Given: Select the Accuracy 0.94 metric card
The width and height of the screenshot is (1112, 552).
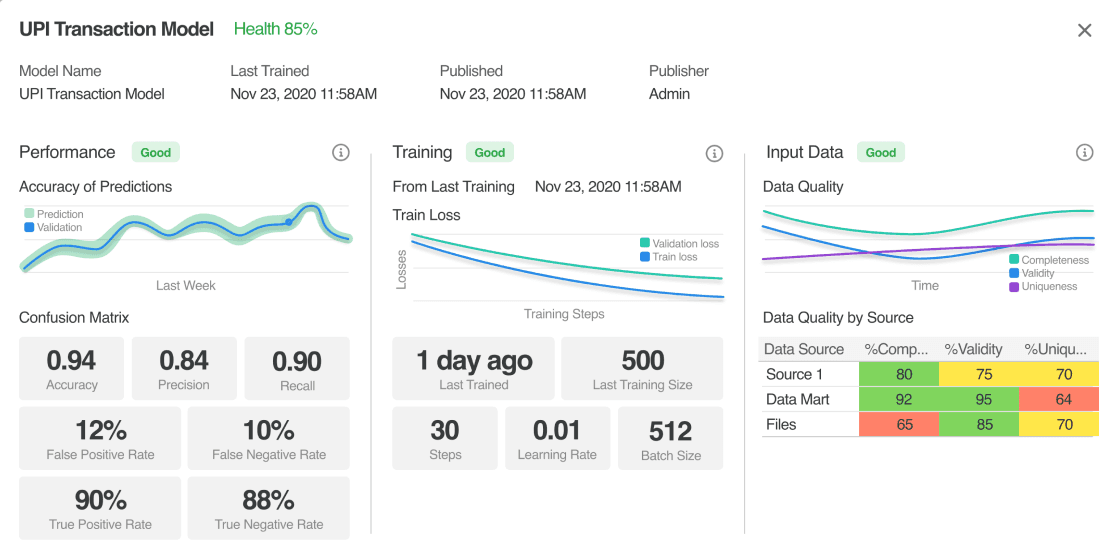Looking at the screenshot, I should (x=72, y=370).
